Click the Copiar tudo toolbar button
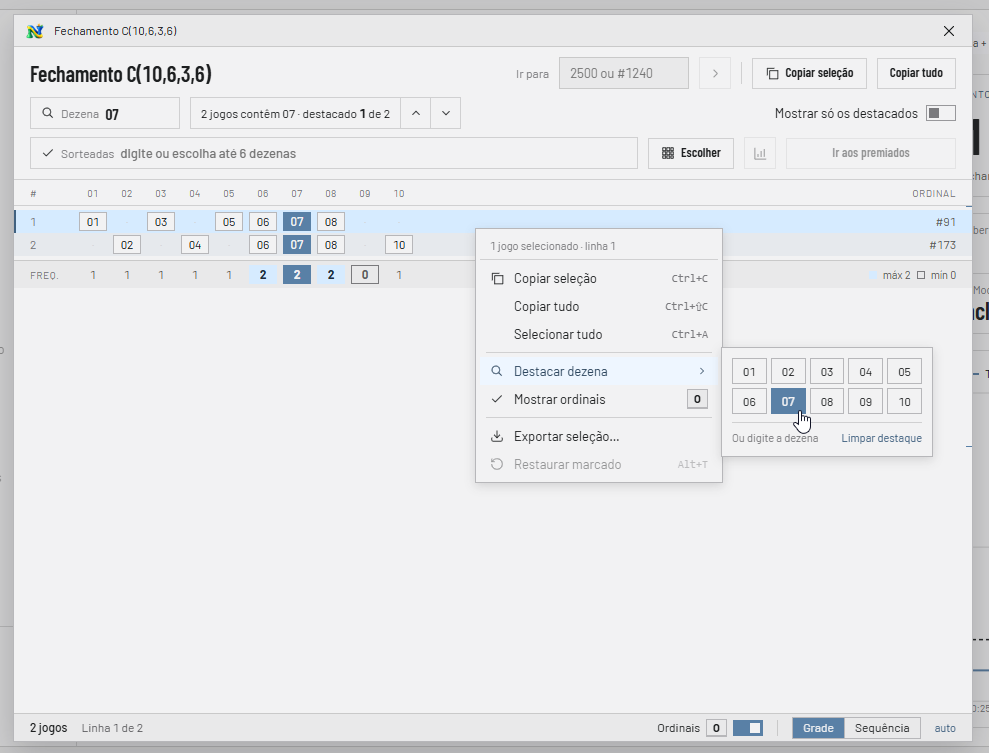Image resolution: width=989 pixels, height=753 pixels. (x=916, y=73)
